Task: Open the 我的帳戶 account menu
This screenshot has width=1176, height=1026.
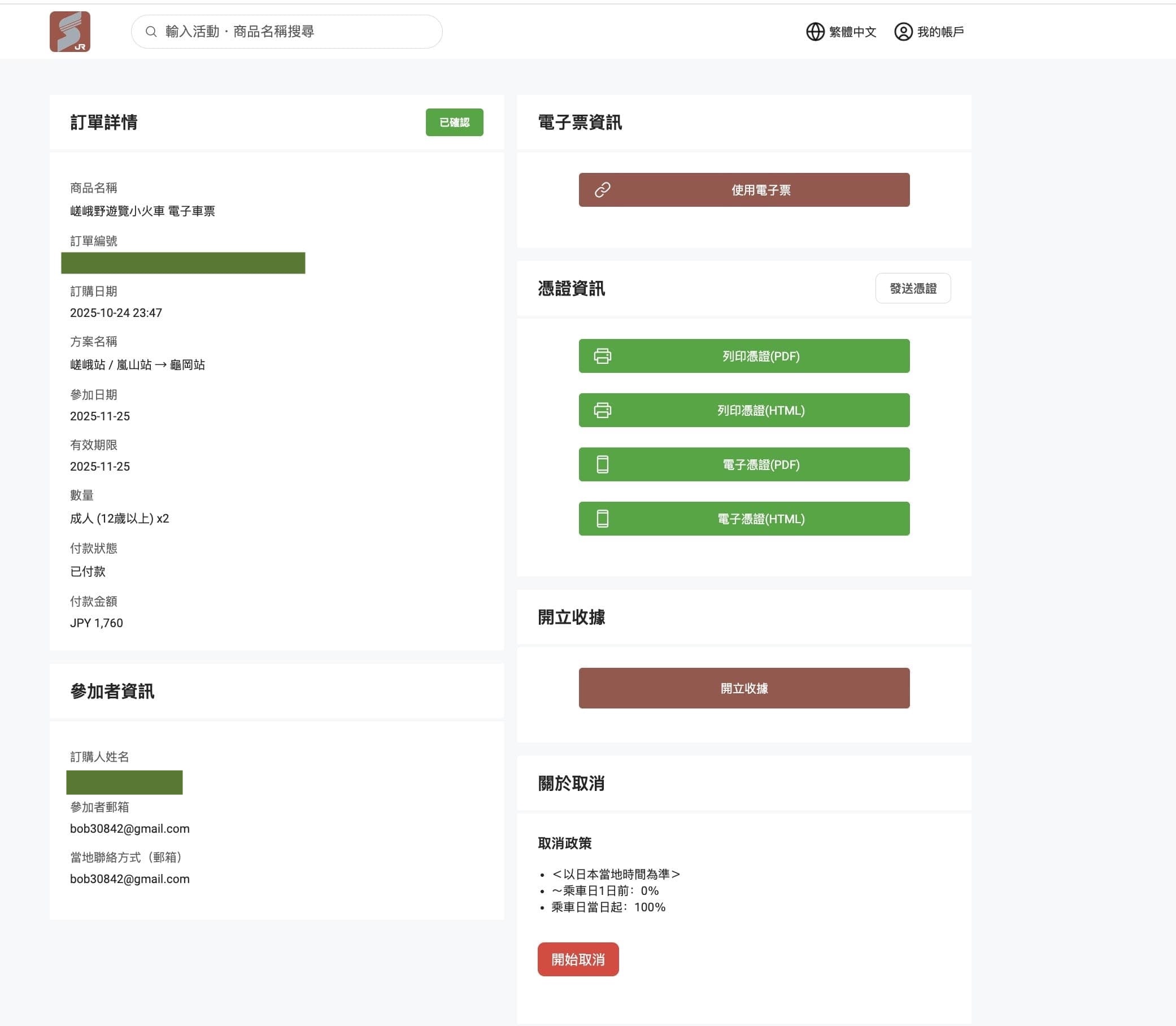Action: tap(940, 32)
